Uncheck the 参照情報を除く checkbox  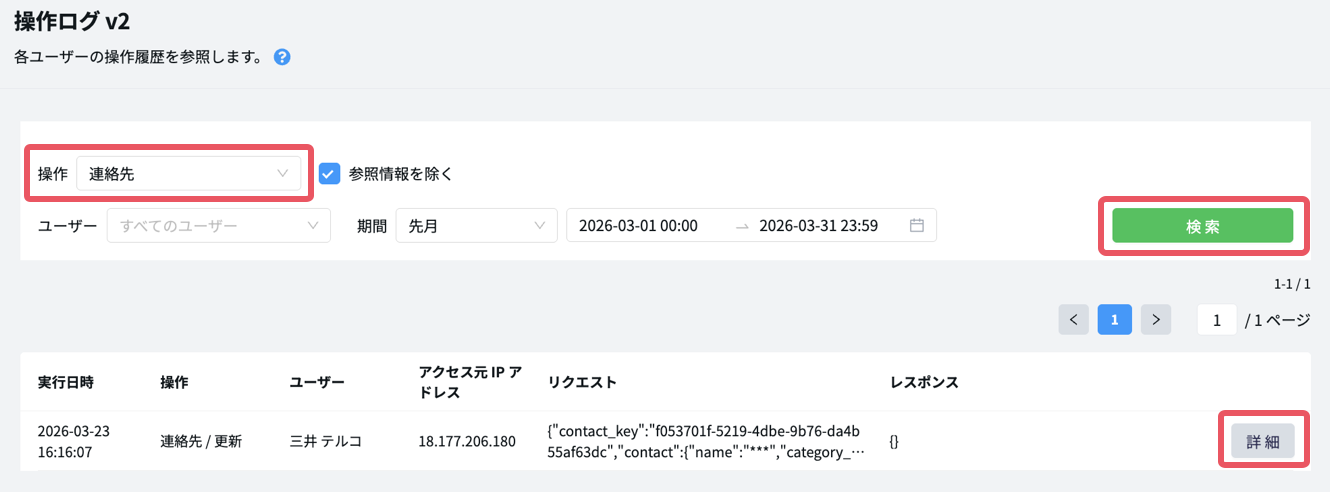coord(330,174)
